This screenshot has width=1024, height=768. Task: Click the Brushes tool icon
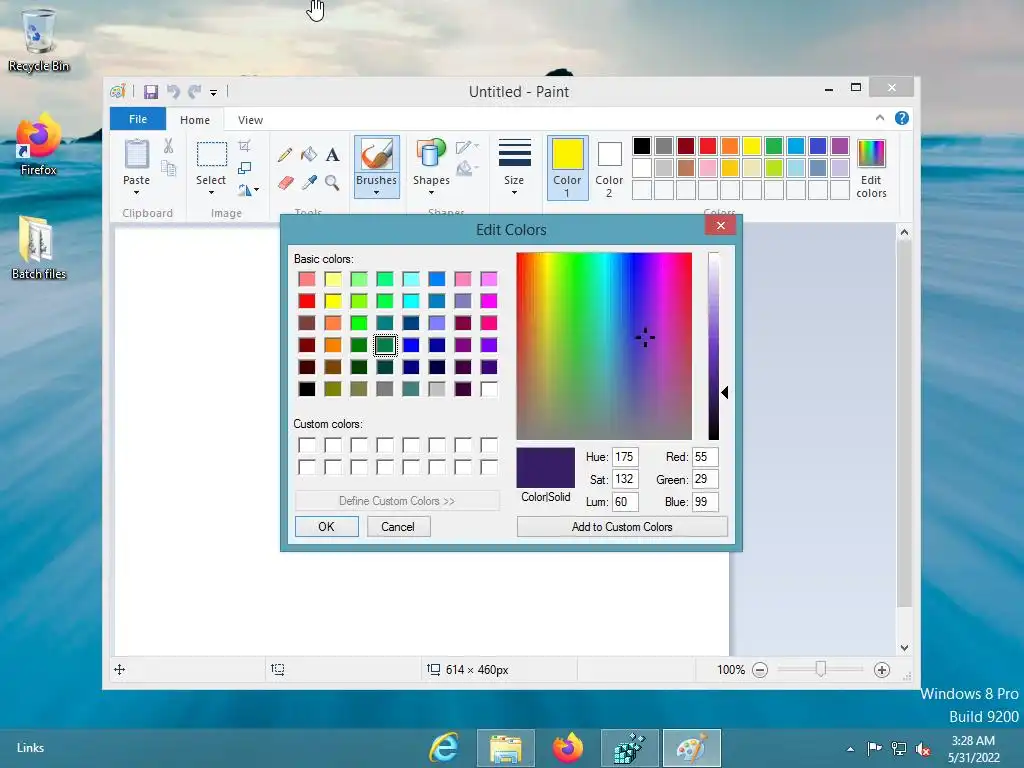coord(377,155)
